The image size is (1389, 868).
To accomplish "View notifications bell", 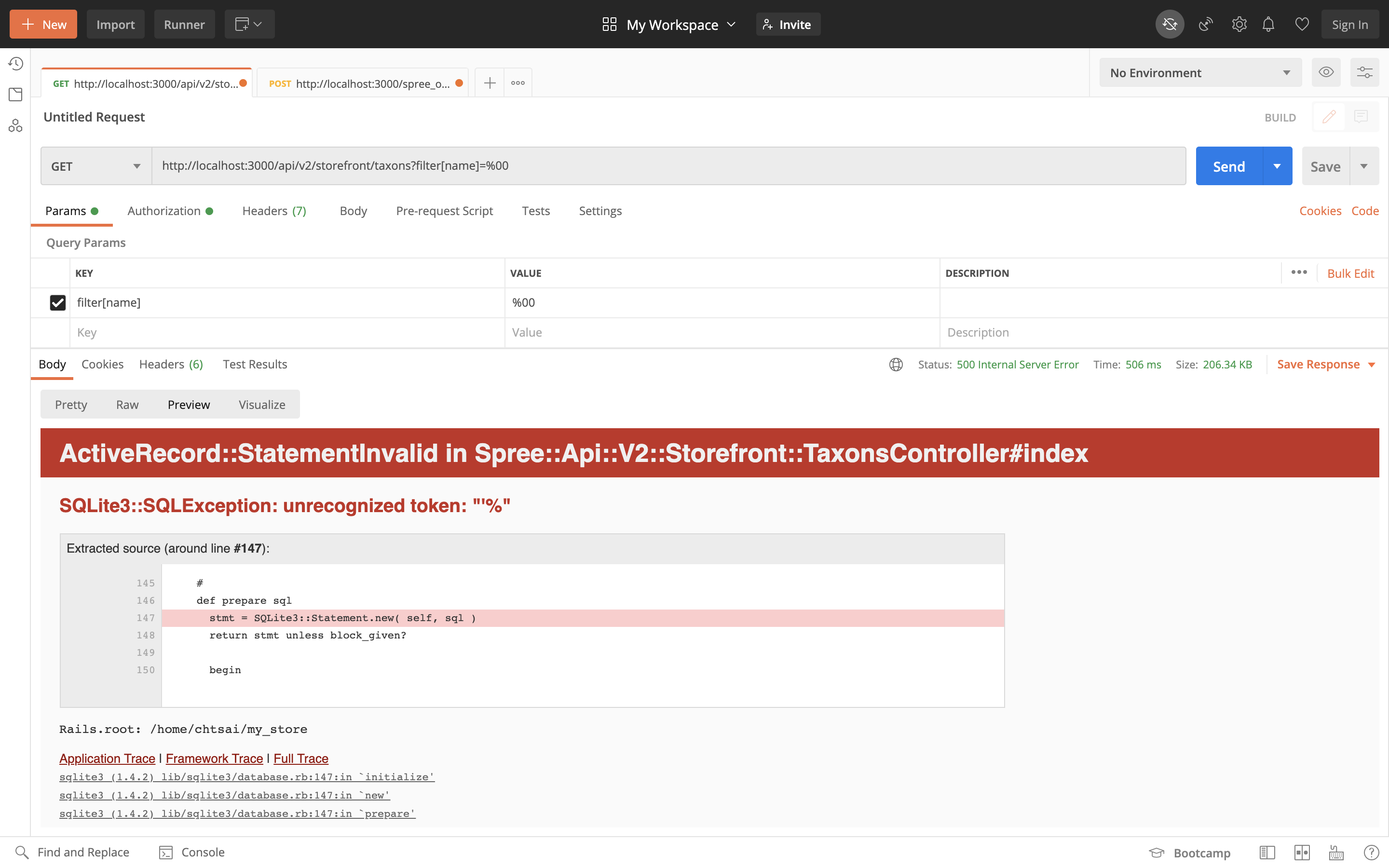I will tap(1268, 24).
